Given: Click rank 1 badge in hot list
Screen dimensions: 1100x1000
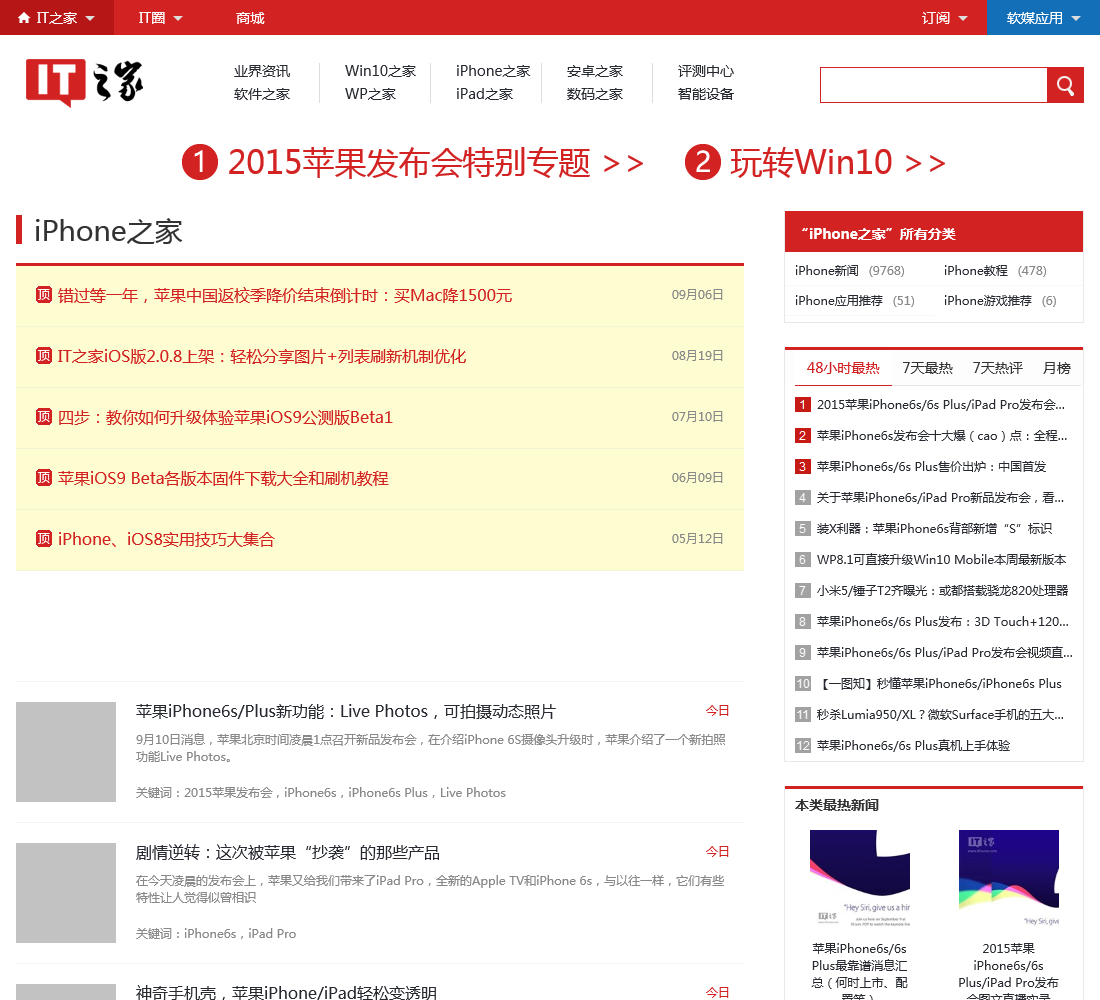Looking at the screenshot, I should tap(803, 405).
